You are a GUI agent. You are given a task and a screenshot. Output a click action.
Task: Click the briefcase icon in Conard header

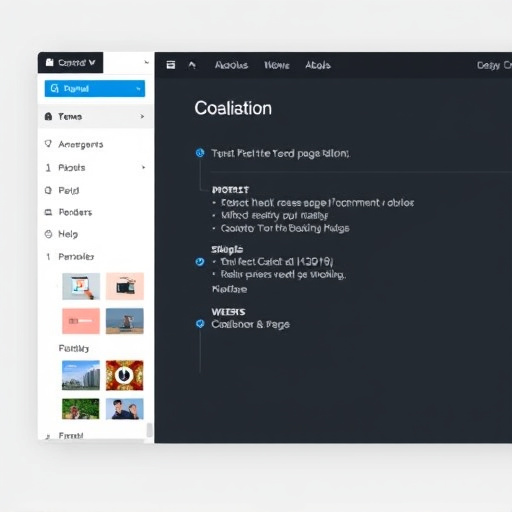(50, 62)
